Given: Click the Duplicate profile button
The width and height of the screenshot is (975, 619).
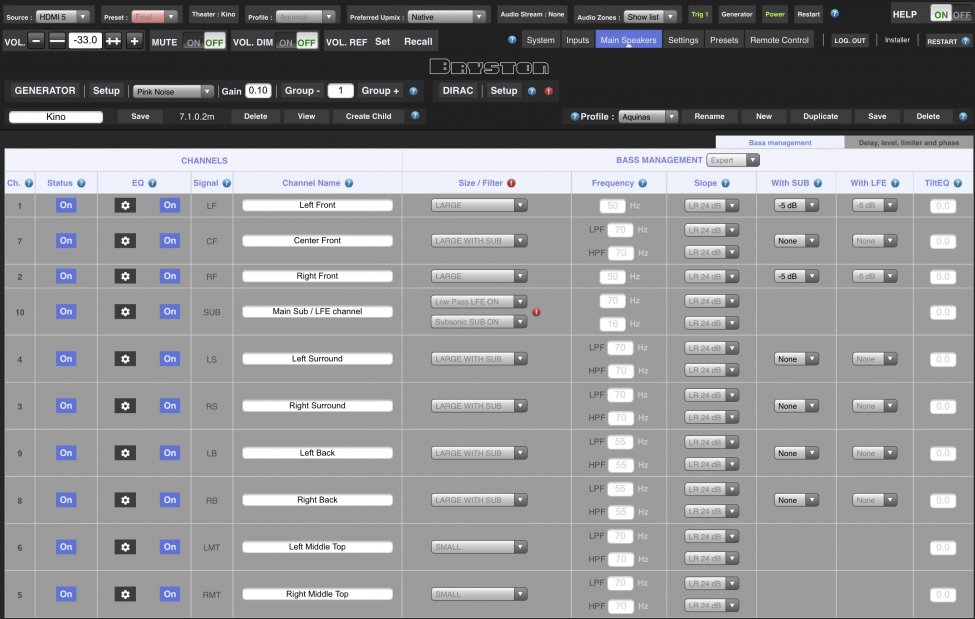Looking at the screenshot, I should (820, 116).
